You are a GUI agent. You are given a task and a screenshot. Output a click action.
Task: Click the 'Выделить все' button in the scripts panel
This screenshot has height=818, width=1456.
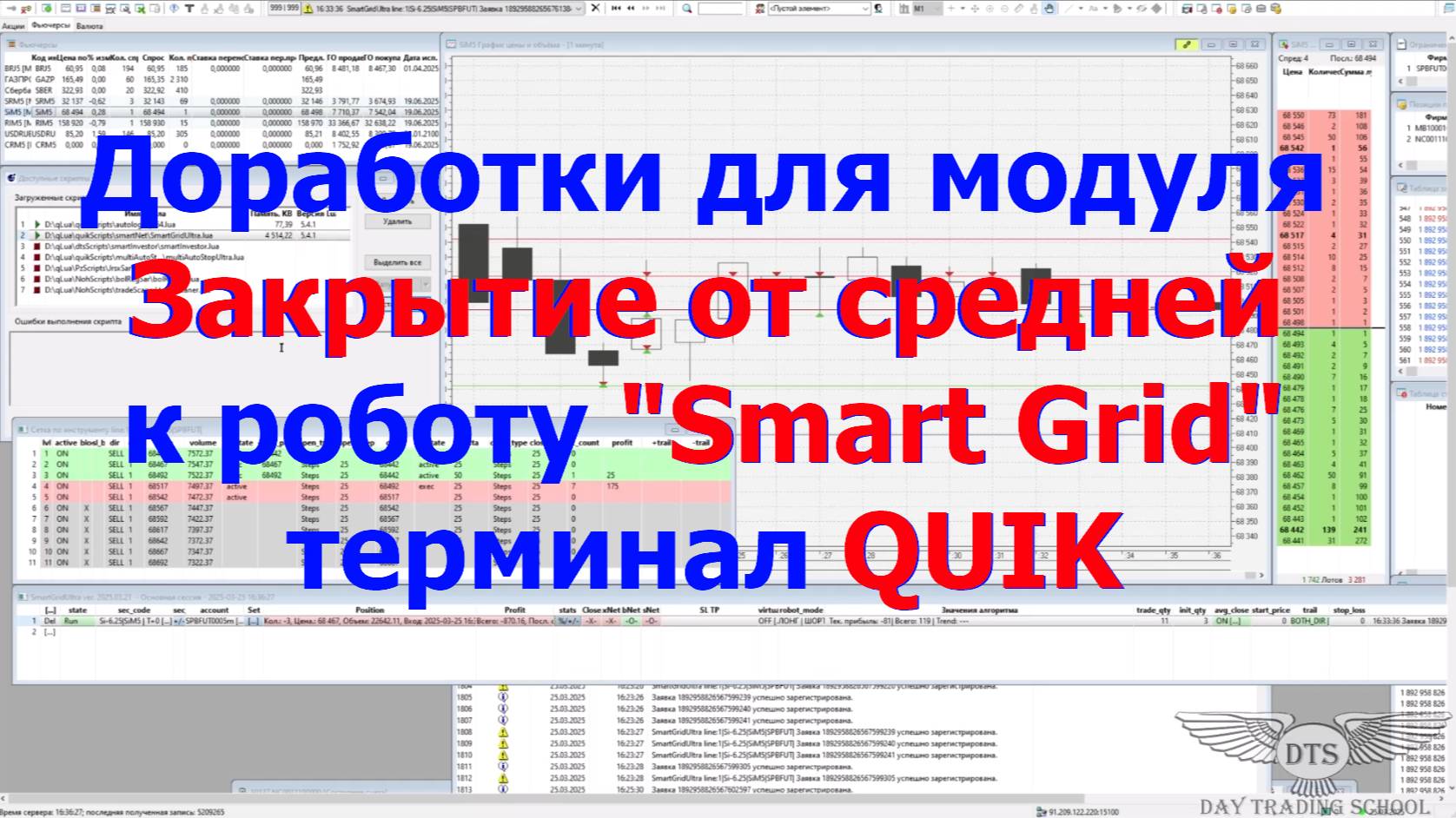(398, 262)
